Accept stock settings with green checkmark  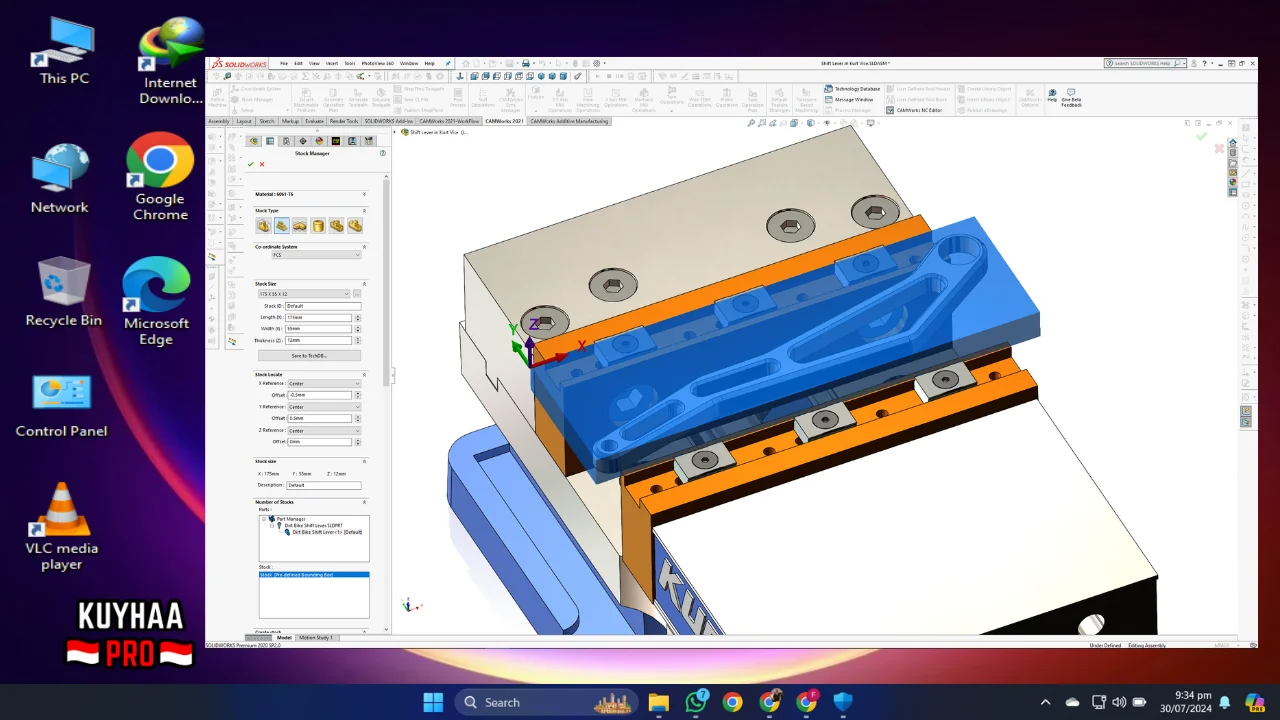(x=251, y=164)
